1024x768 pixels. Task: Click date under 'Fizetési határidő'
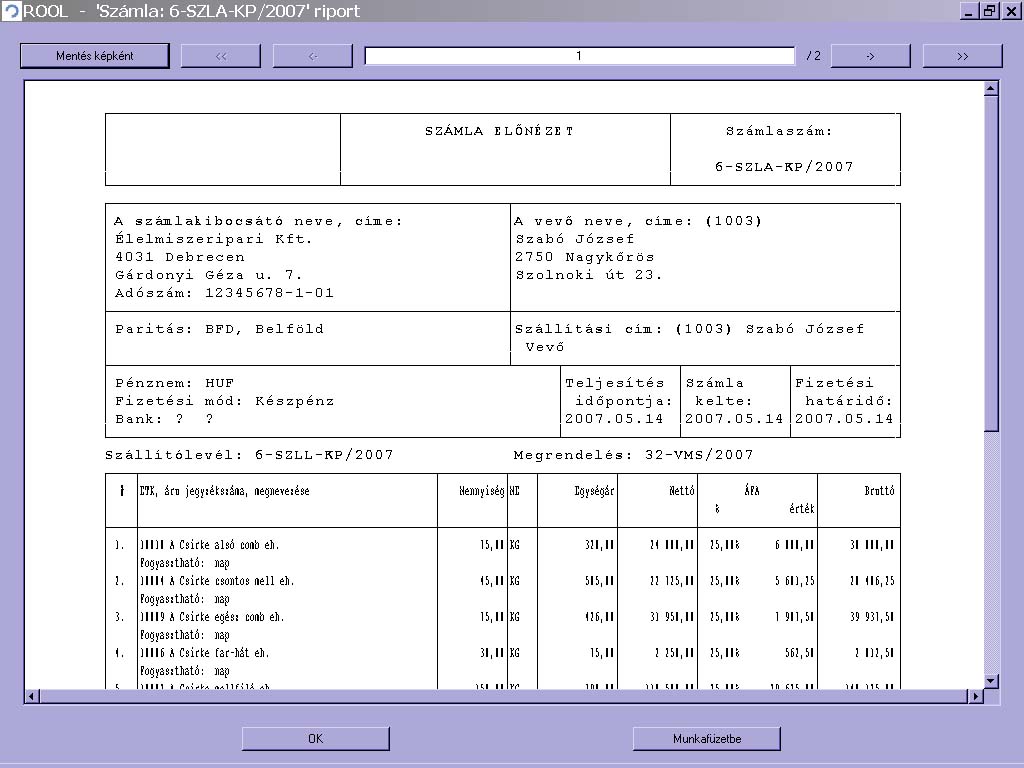click(844, 419)
